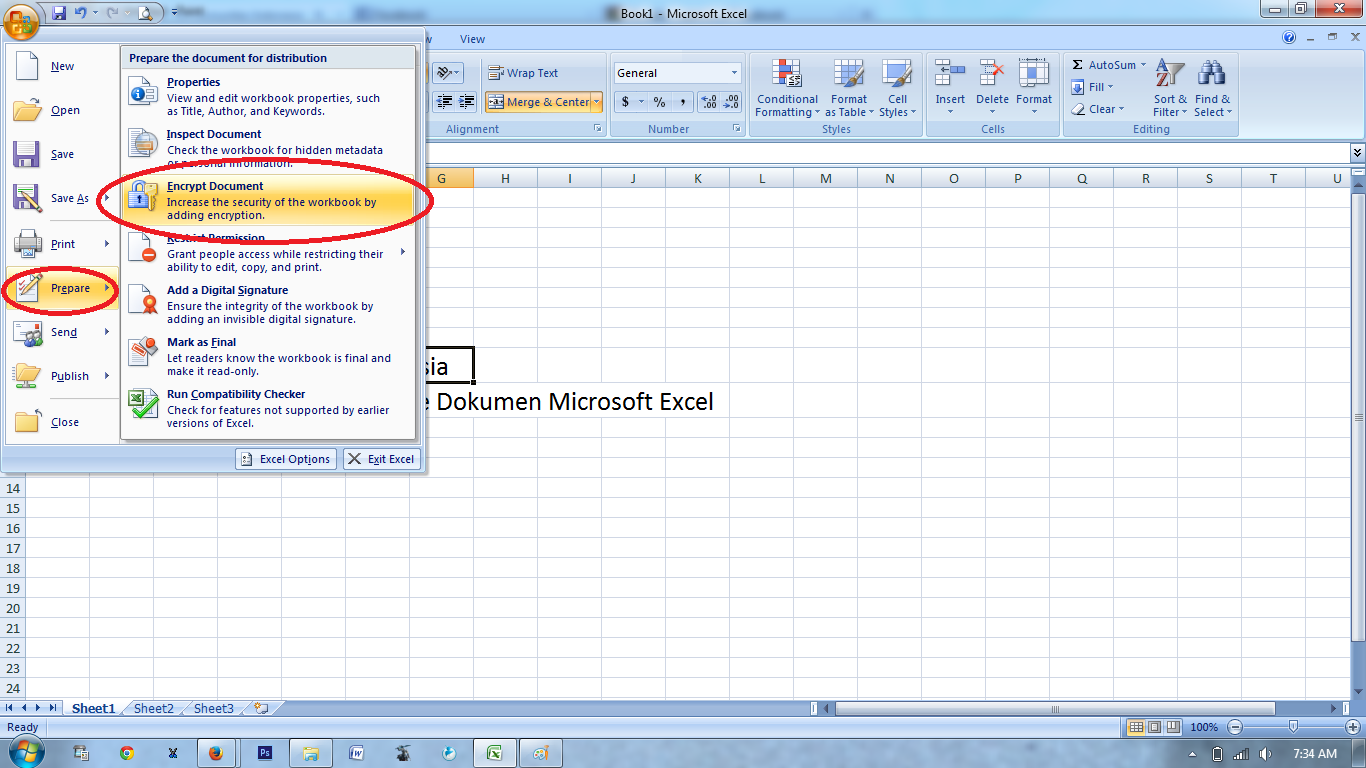
Task: Open Sort & Filter menu
Action: pos(1170,88)
